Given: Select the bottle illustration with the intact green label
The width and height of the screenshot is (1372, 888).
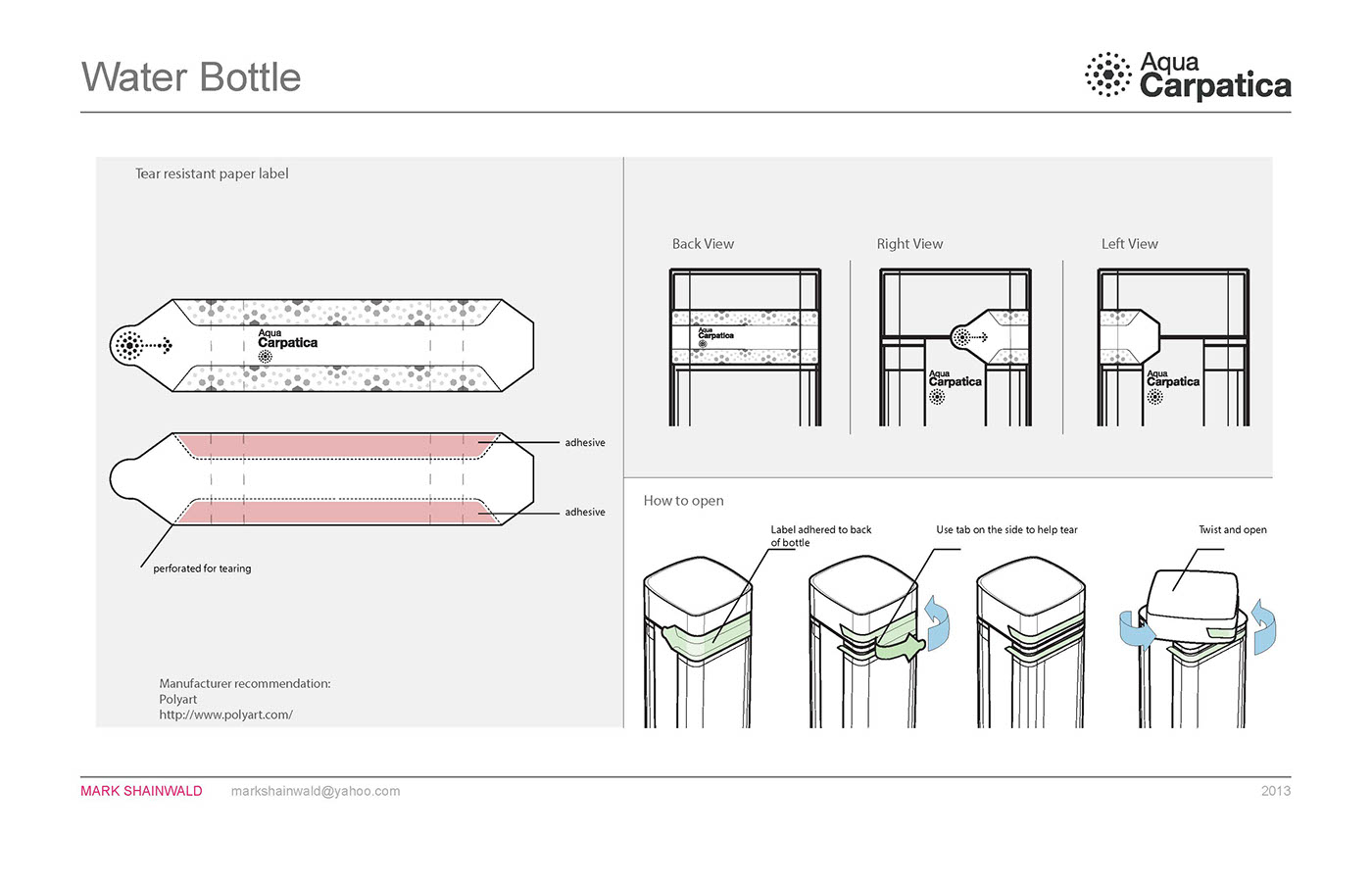Looking at the screenshot, I should click(x=698, y=642).
